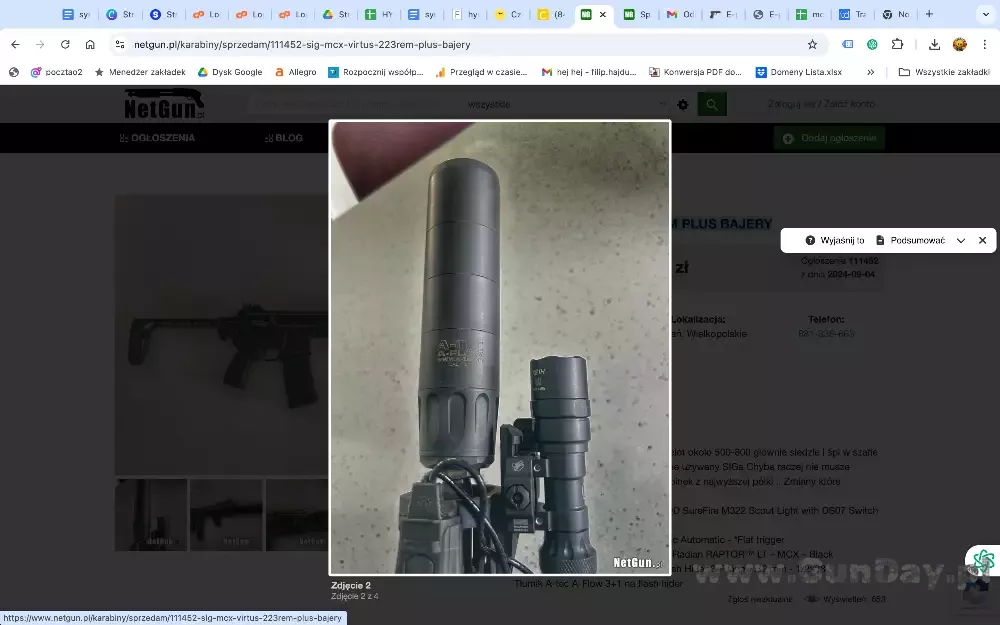1000x625 pixels.
Task: Open the OGŁOSZENIA menu item
Action: (x=157, y=138)
